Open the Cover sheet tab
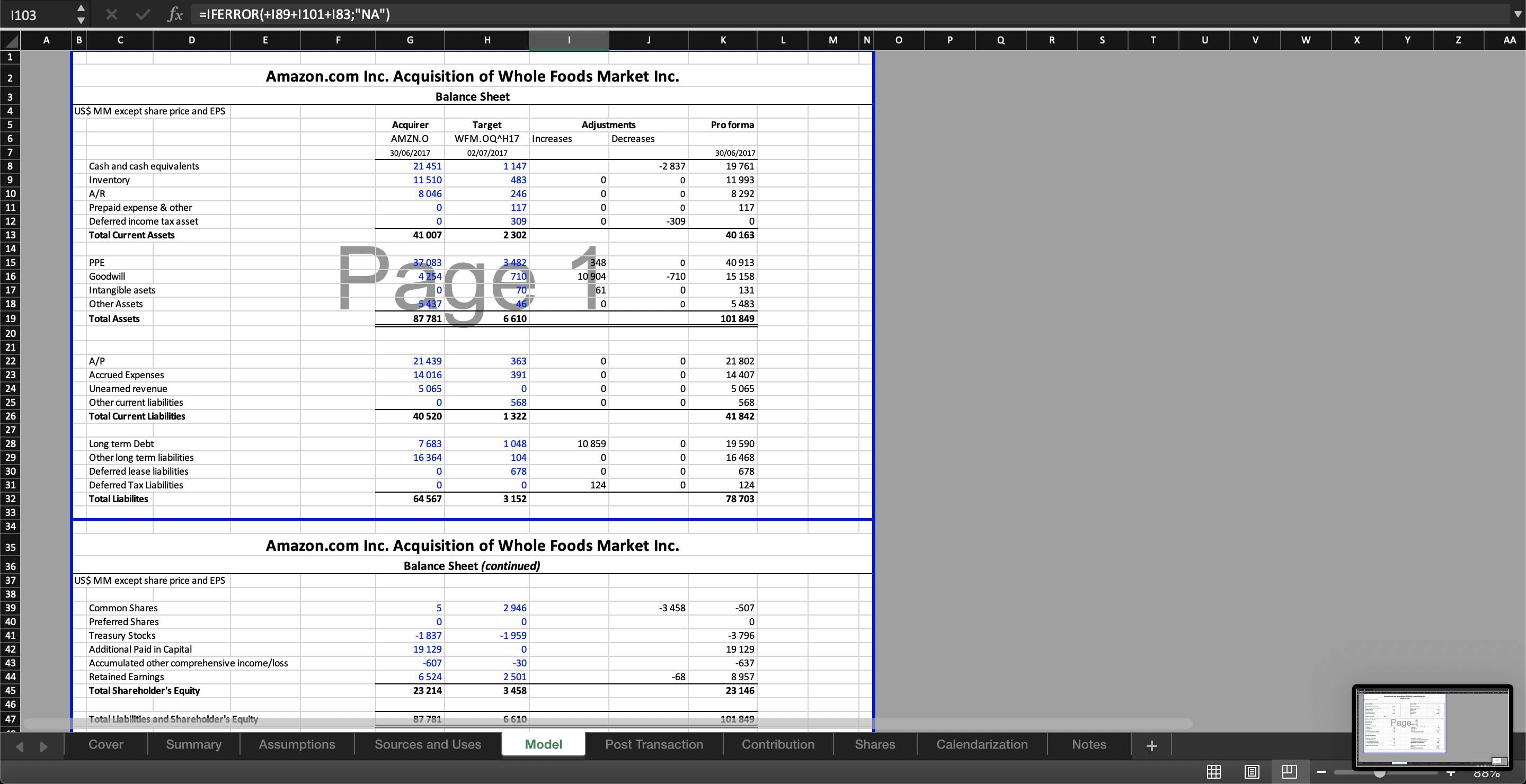The height and width of the screenshot is (784, 1526). (x=106, y=744)
